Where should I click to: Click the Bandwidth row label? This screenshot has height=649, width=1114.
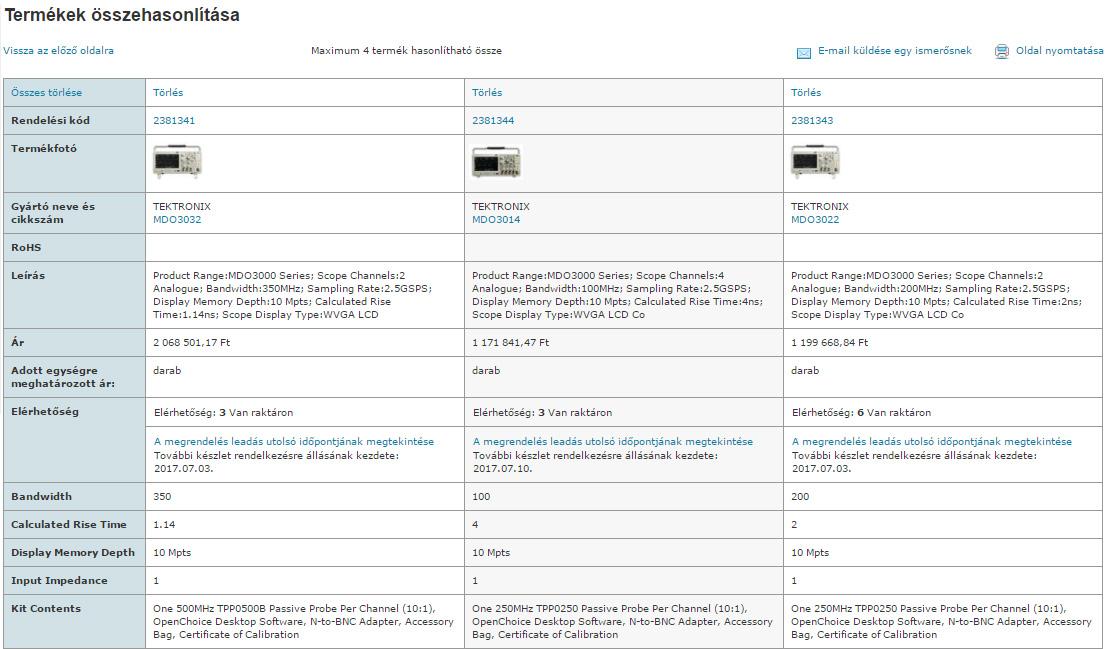point(41,496)
